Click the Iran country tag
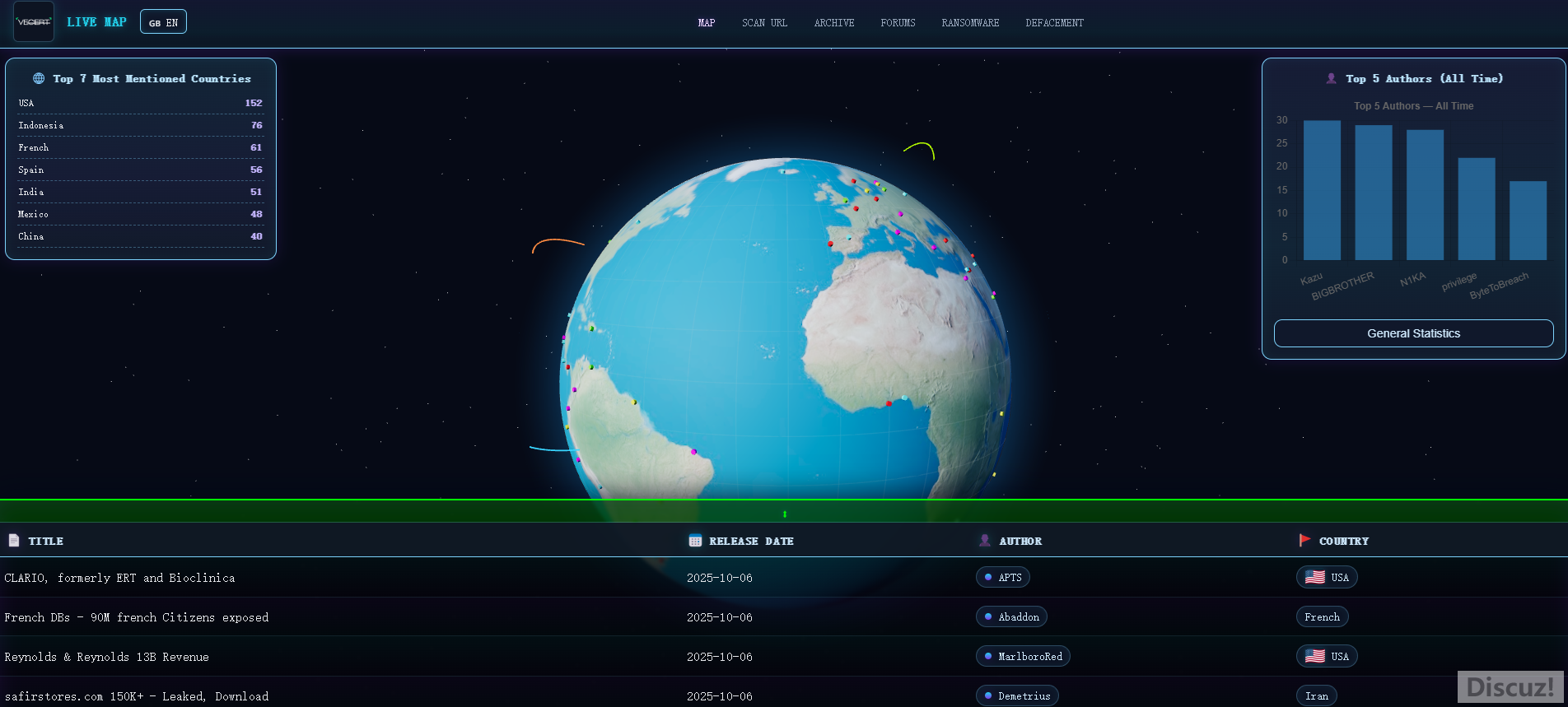This screenshot has height=707, width=1568. coord(1316,696)
